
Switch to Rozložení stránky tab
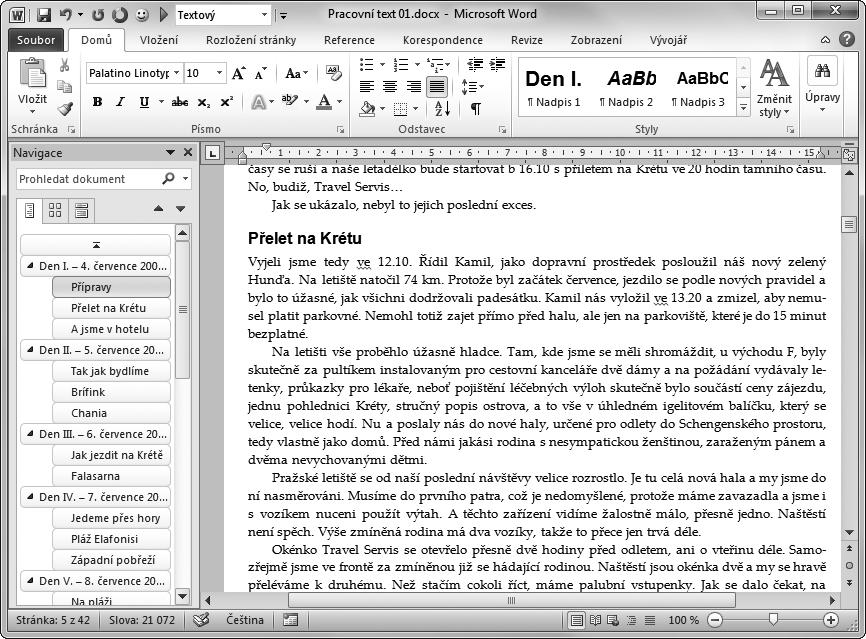(x=251, y=40)
